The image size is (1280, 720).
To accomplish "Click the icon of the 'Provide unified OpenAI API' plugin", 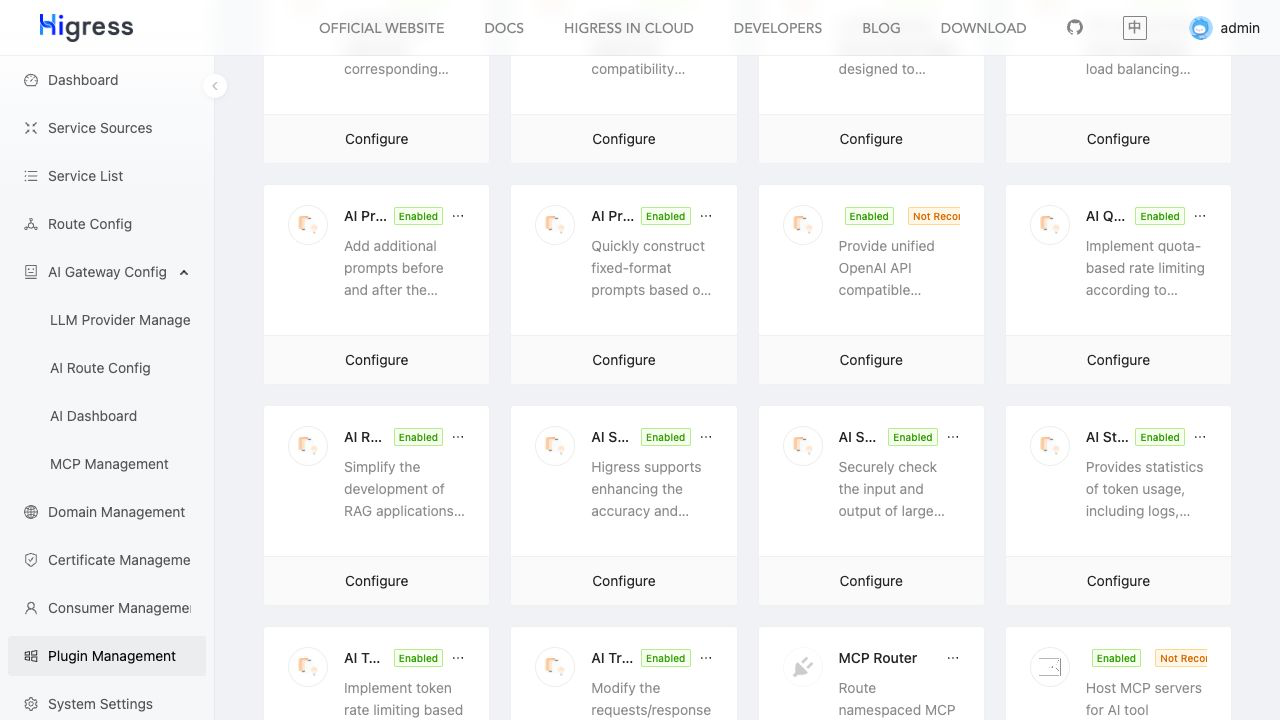I will (x=802, y=225).
